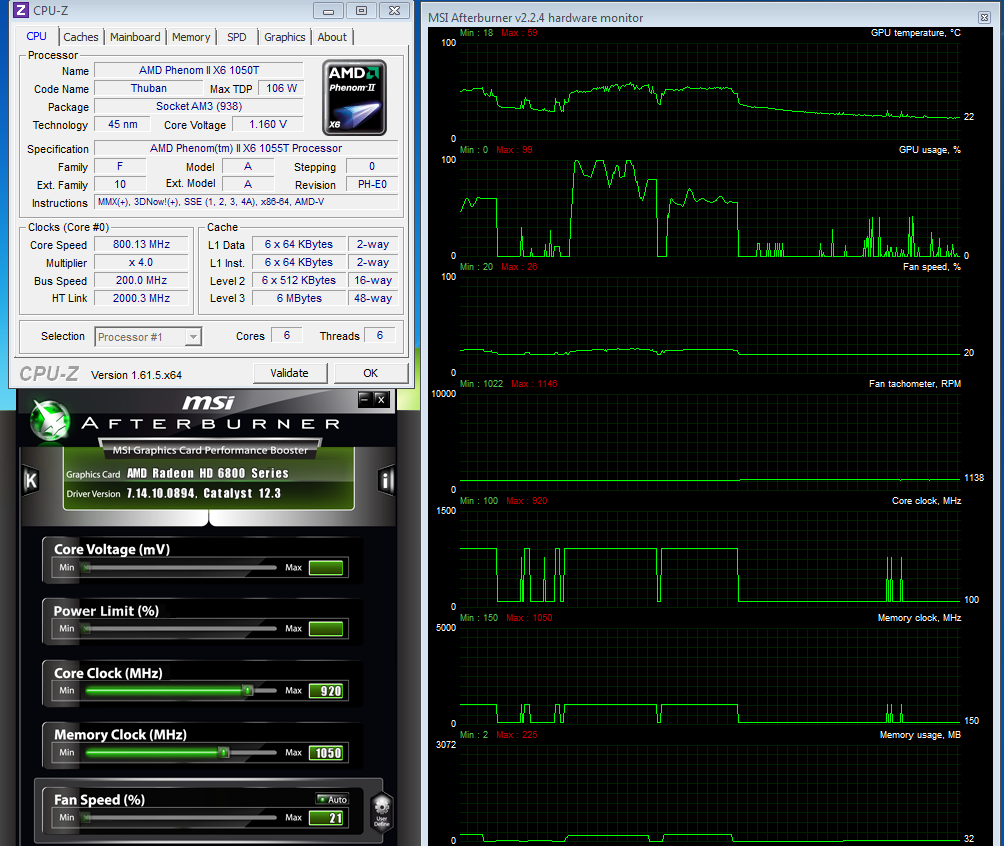Close the MSI Afterburner window
Screen dimensions: 1004x846
[381, 400]
